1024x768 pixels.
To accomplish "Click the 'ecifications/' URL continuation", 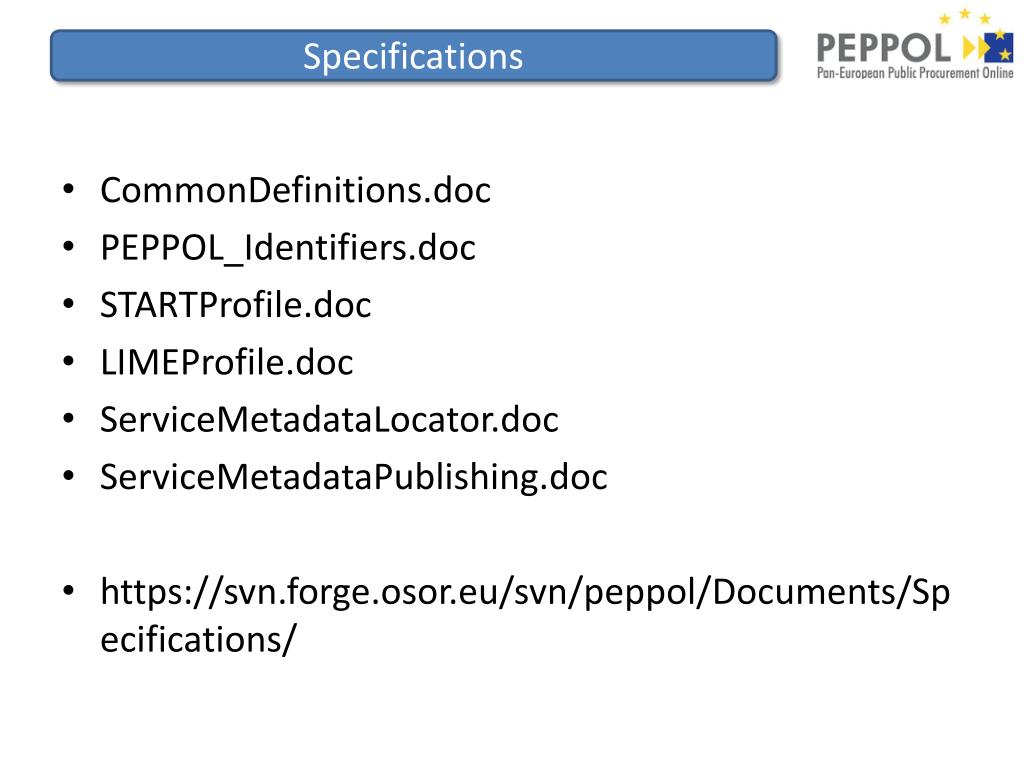I will [x=198, y=639].
